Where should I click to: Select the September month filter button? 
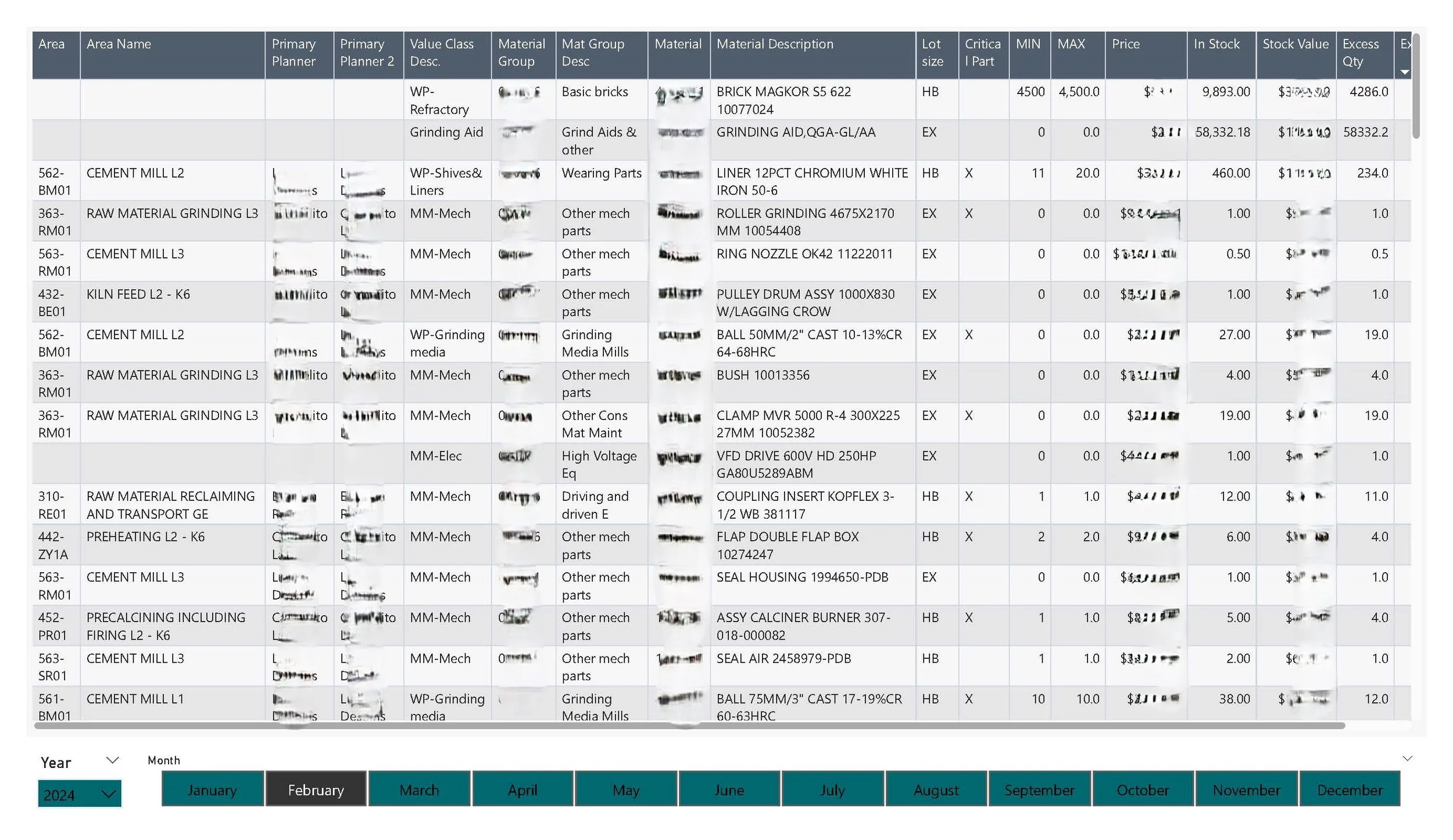coord(1039,790)
